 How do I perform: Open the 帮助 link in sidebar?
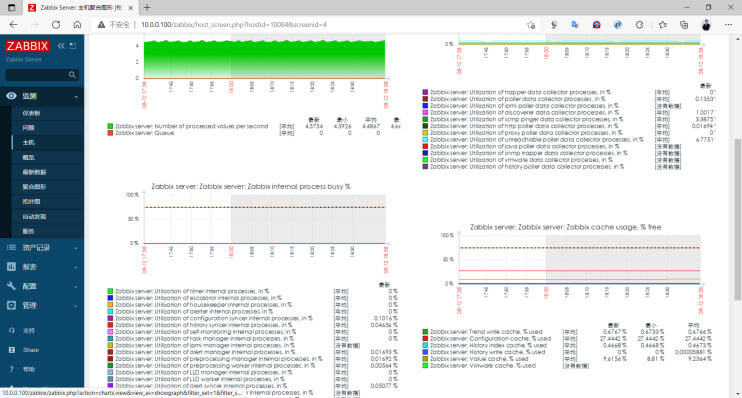(29, 369)
